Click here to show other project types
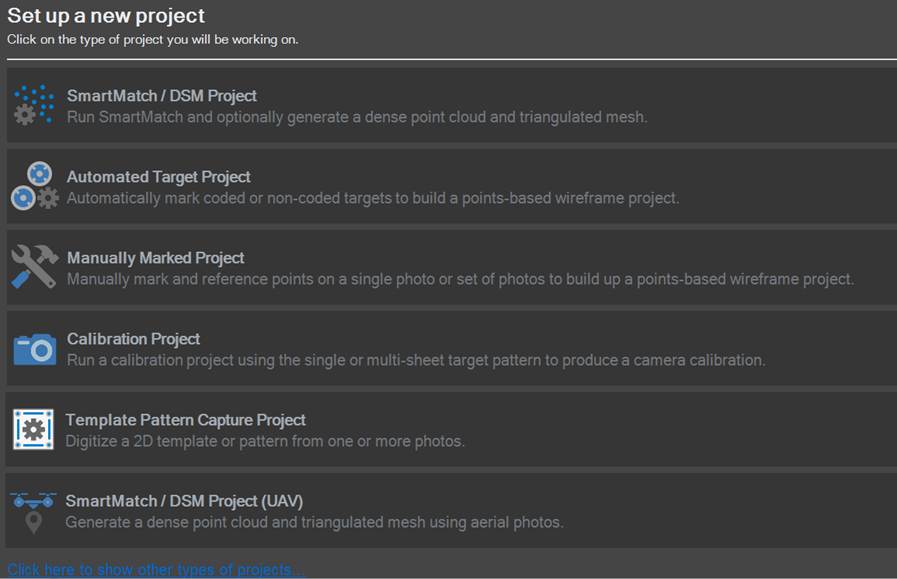897x579 pixels. [156, 570]
